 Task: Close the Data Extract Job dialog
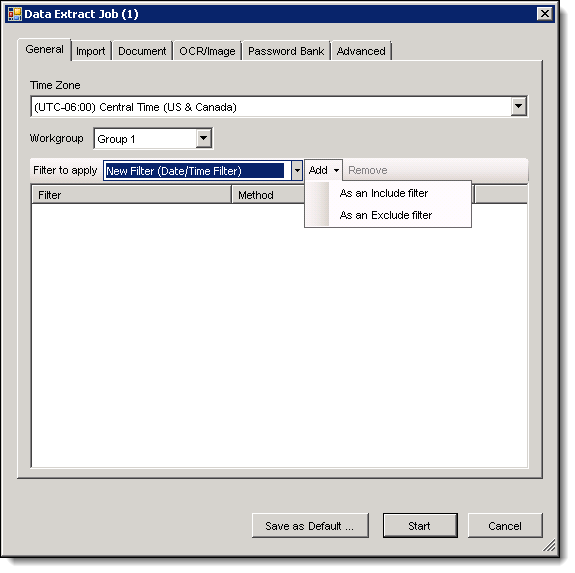tap(545, 14)
